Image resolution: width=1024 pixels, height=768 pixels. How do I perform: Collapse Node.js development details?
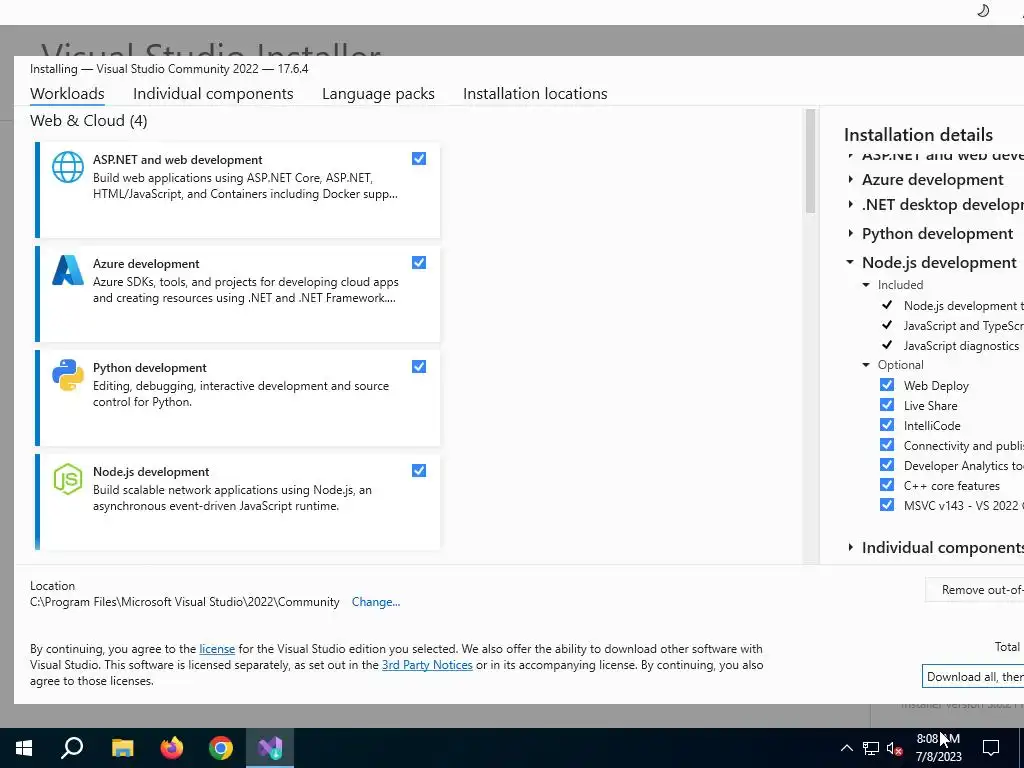(x=850, y=262)
